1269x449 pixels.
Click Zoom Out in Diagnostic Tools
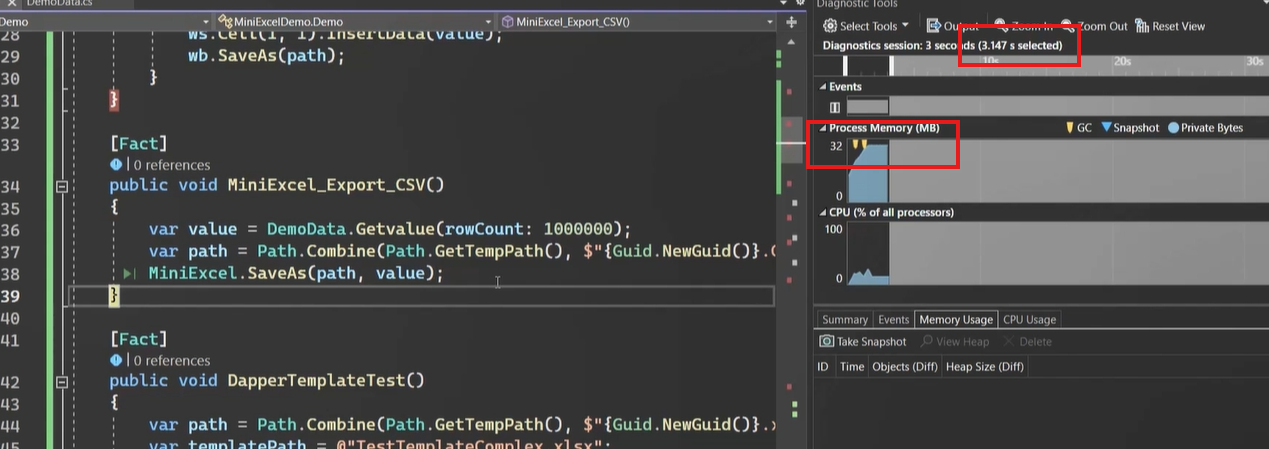click(x=1095, y=26)
